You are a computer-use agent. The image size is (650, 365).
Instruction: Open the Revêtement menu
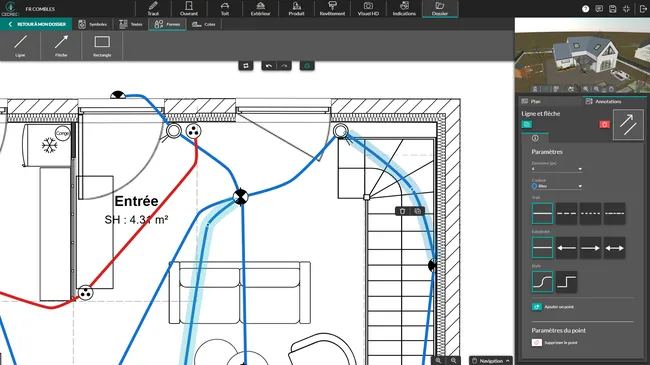click(332, 9)
